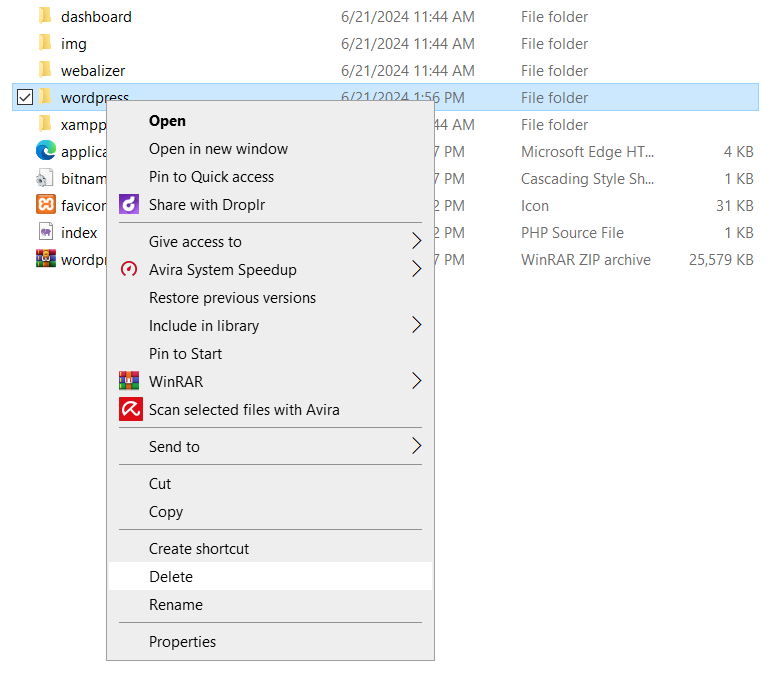Click the WinRAR ZIP archive type cell

tap(585, 260)
